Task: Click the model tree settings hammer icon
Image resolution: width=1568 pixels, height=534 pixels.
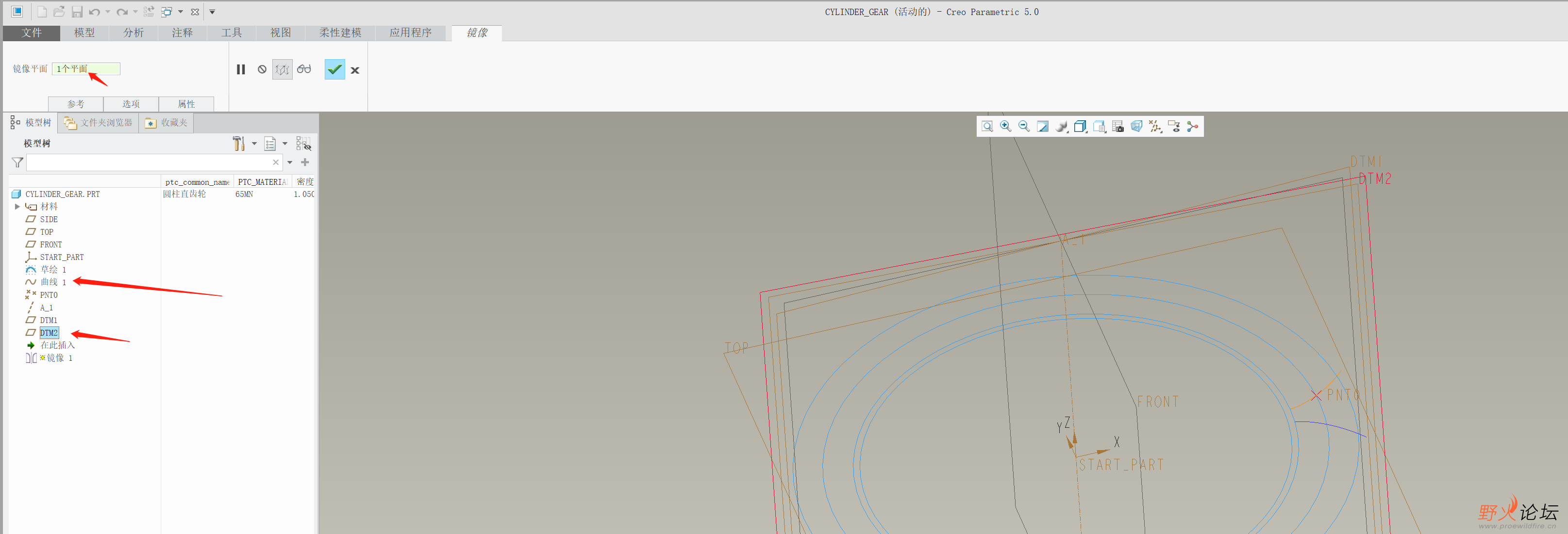Action: pos(239,144)
